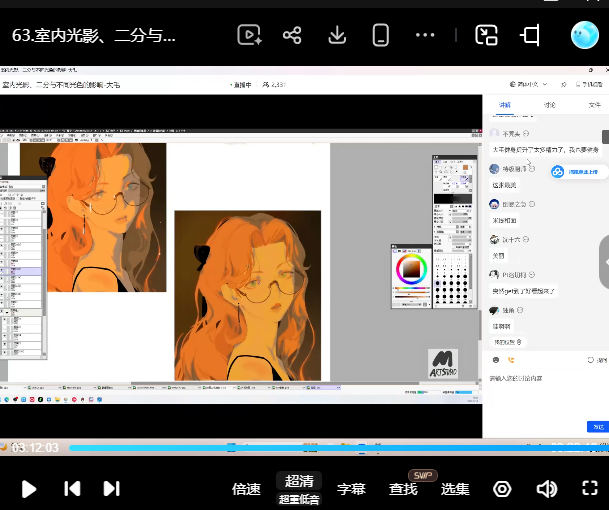Click the brush size dots grid
The image size is (609, 510).
pyautogui.click(x=451, y=280)
